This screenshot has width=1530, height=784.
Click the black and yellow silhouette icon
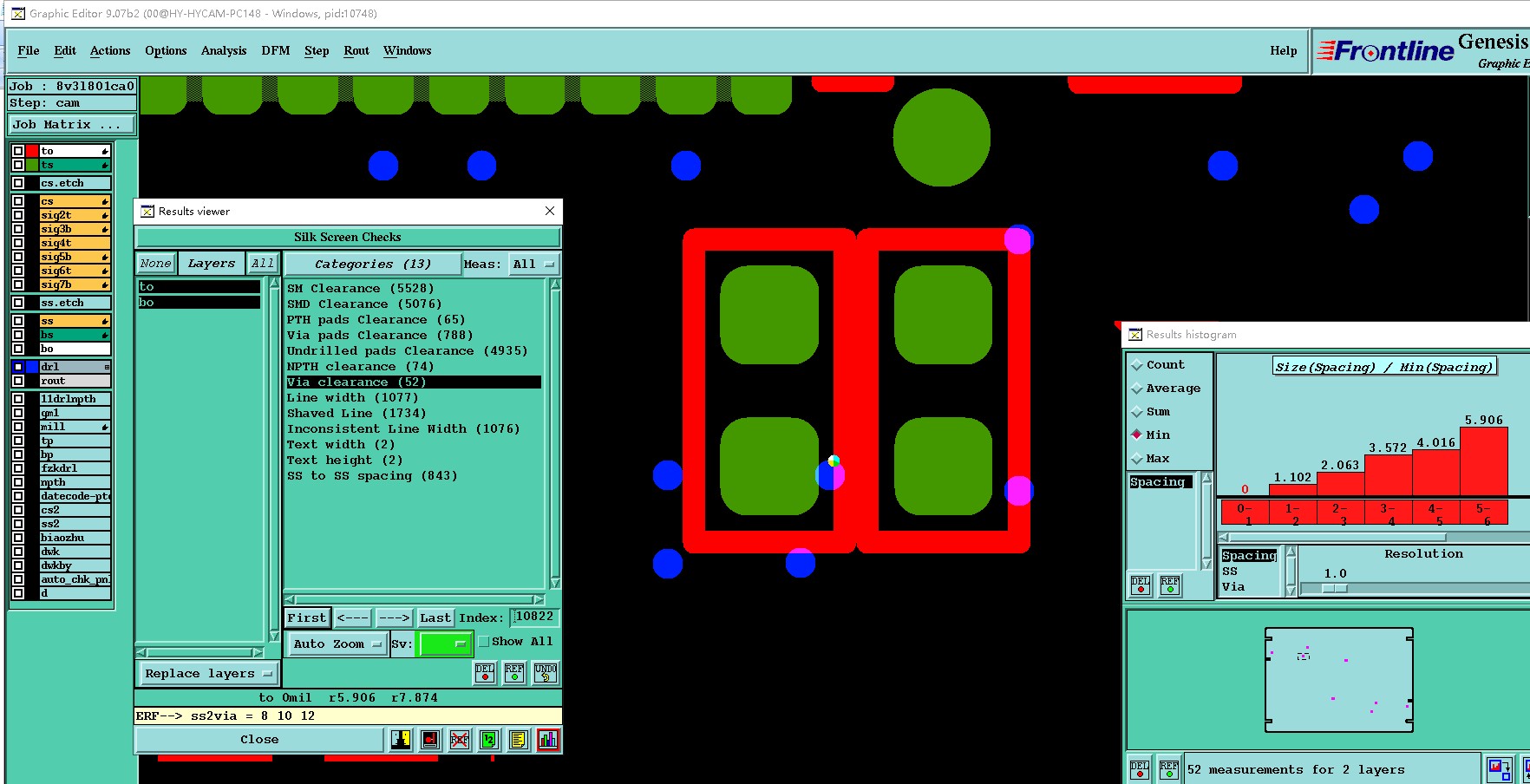(400, 740)
